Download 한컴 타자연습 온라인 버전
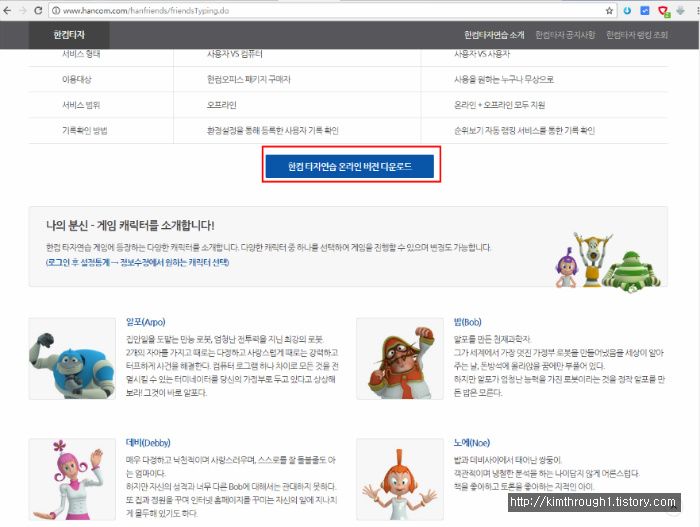Screen dimensions: 700x527 tap(350, 166)
